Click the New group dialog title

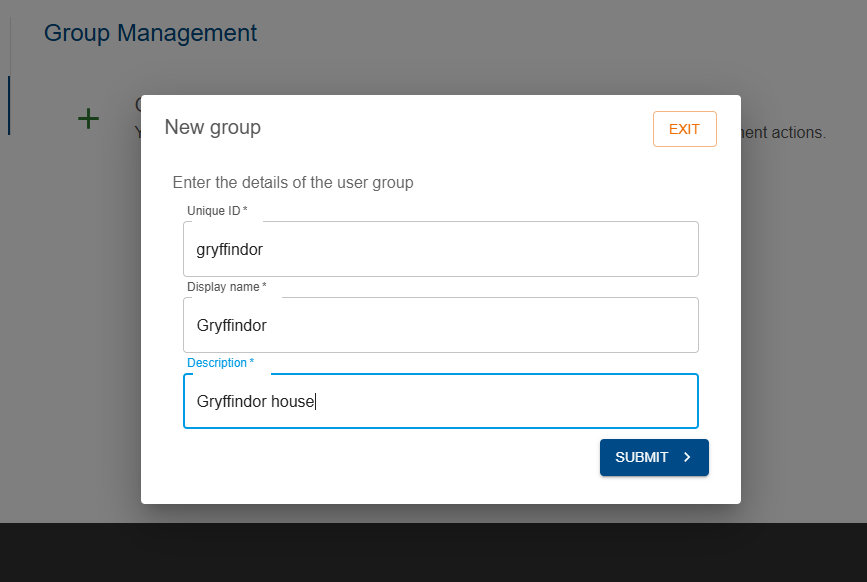(212, 127)
